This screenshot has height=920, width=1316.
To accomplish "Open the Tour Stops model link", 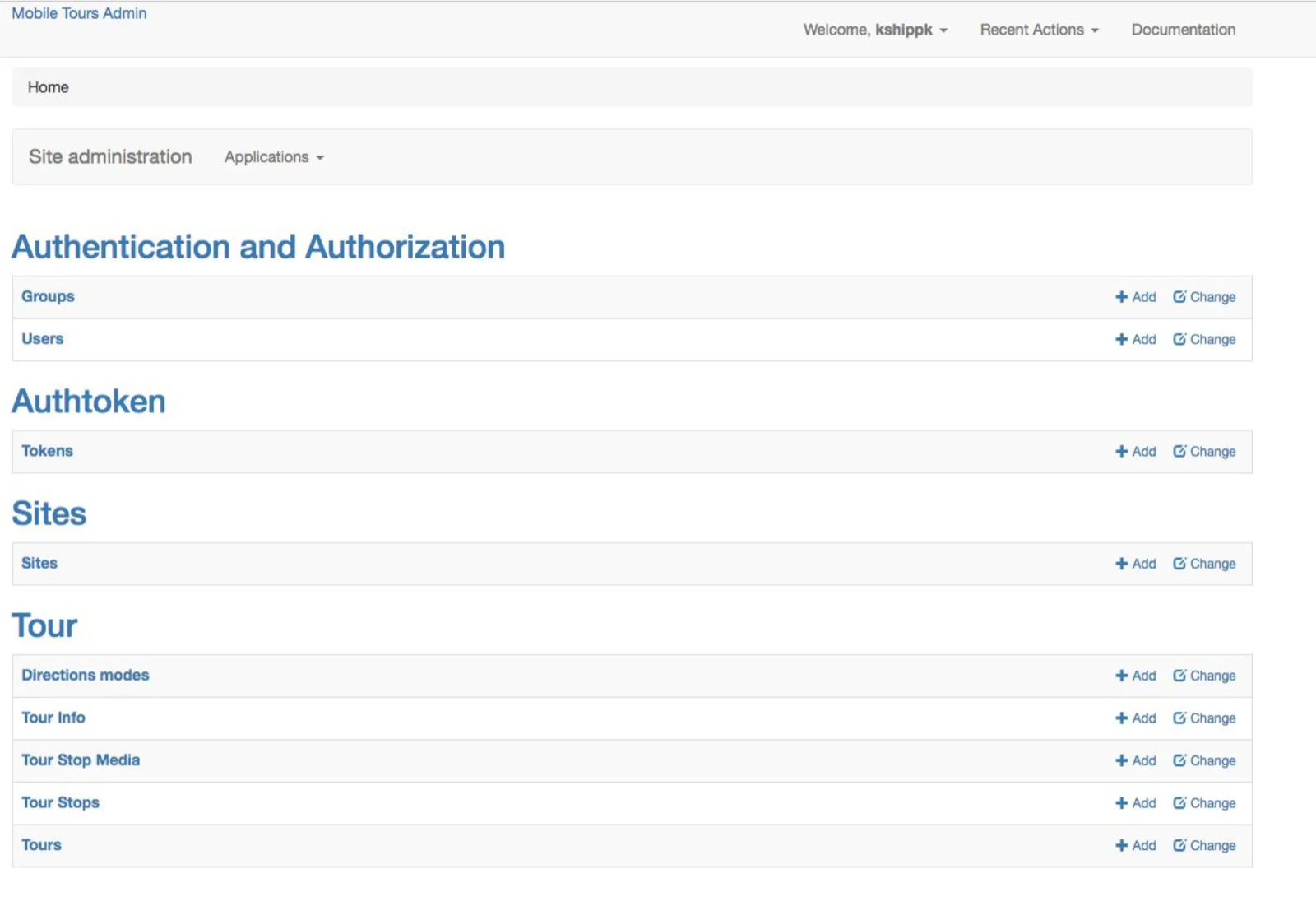I will (x=60, y=802).
